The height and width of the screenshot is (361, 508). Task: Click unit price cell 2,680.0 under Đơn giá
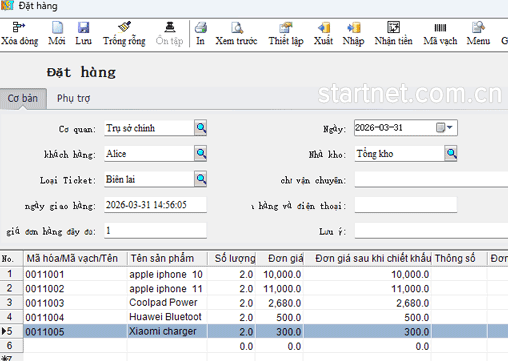280,303
